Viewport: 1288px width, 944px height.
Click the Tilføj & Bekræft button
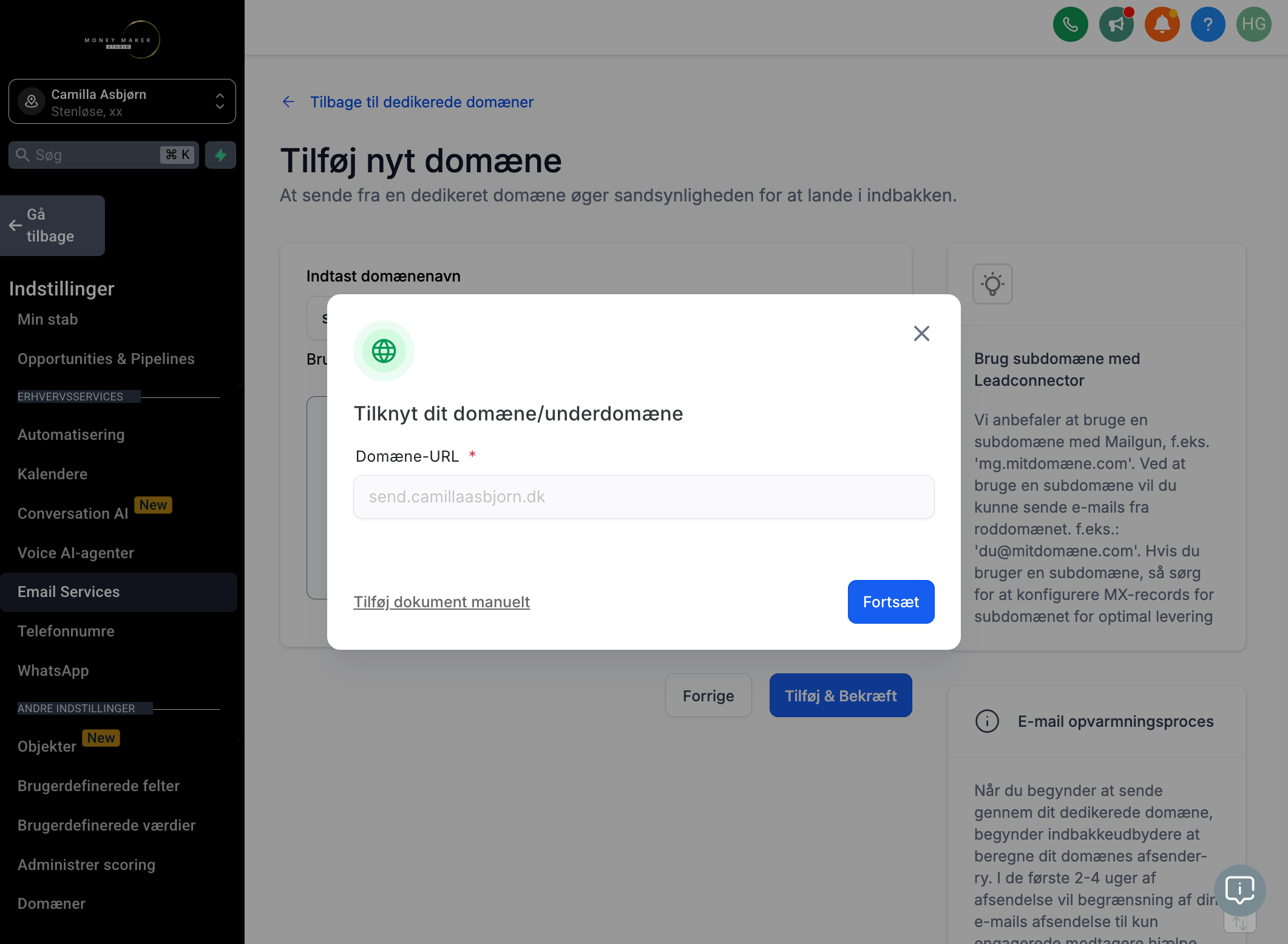[840, 695]
